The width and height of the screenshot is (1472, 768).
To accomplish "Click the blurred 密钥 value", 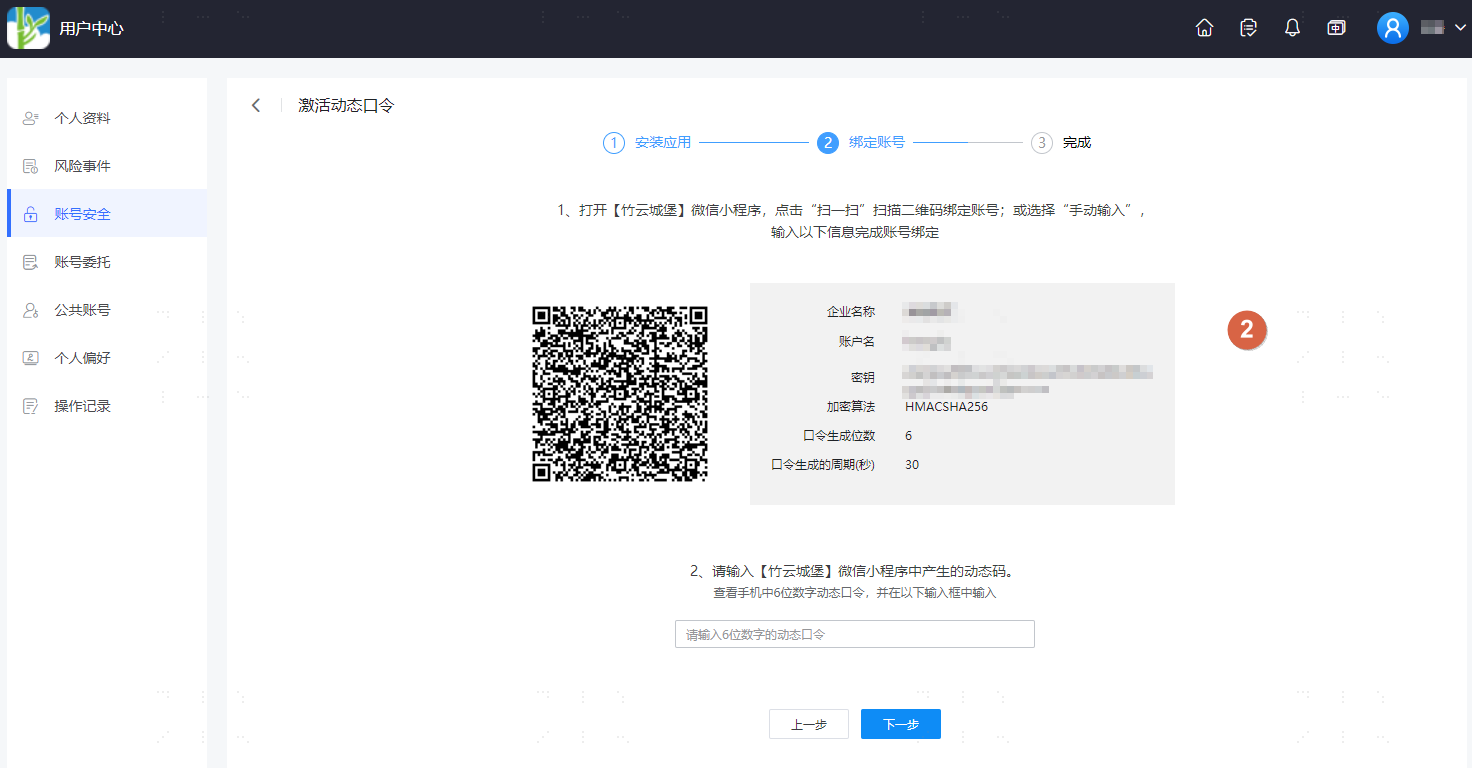I will pos(1028,379).
